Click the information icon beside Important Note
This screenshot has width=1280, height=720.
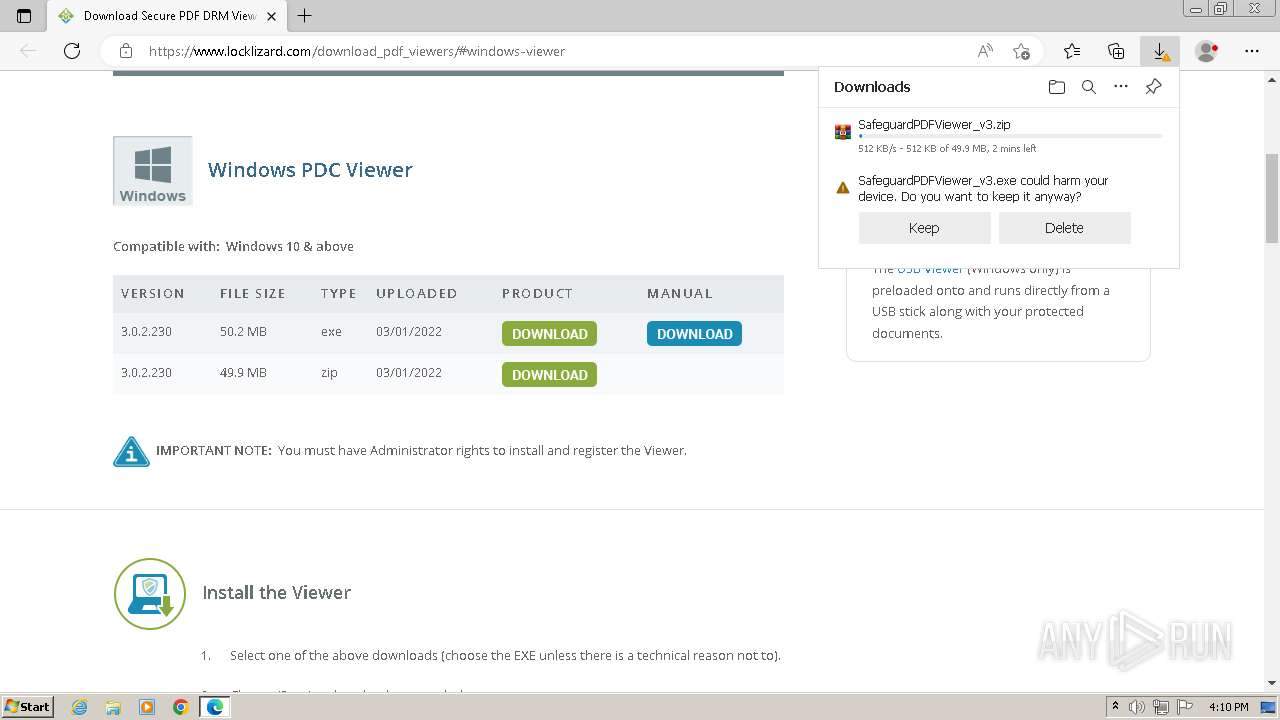[x=131, y=452]
